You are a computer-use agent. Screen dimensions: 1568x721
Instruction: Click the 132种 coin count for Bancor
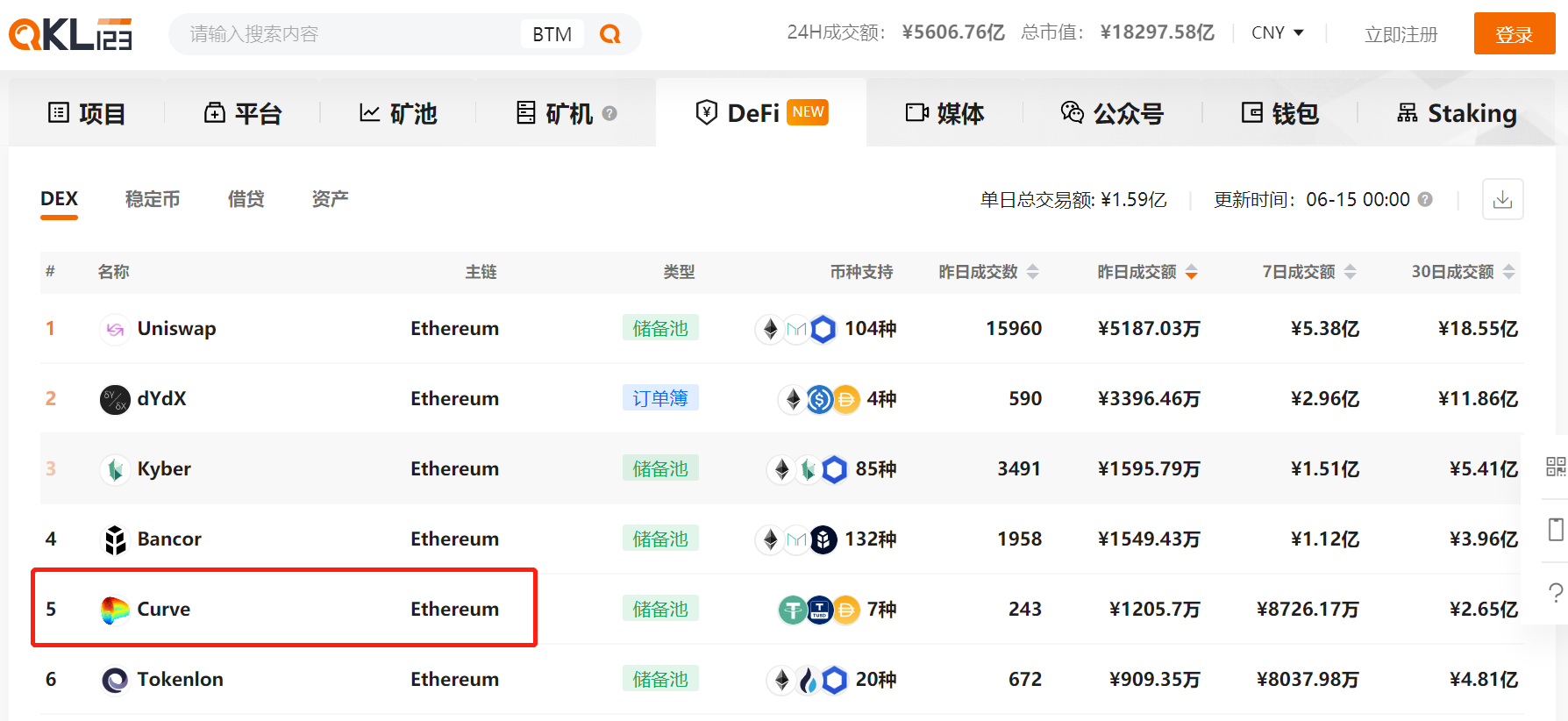coord(870,539)
